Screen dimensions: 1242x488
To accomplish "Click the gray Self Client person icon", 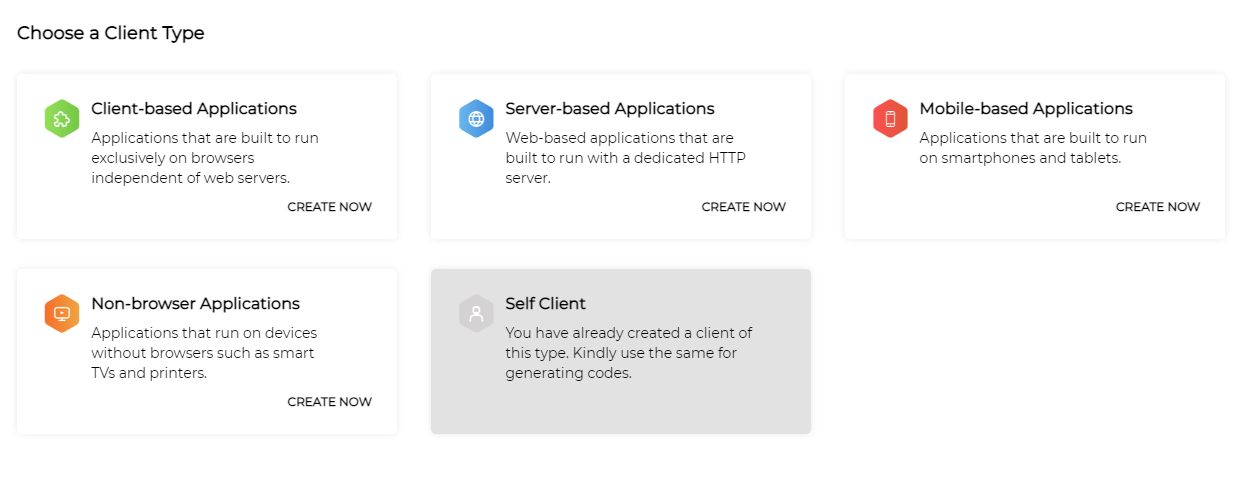I will pos(476,314).
